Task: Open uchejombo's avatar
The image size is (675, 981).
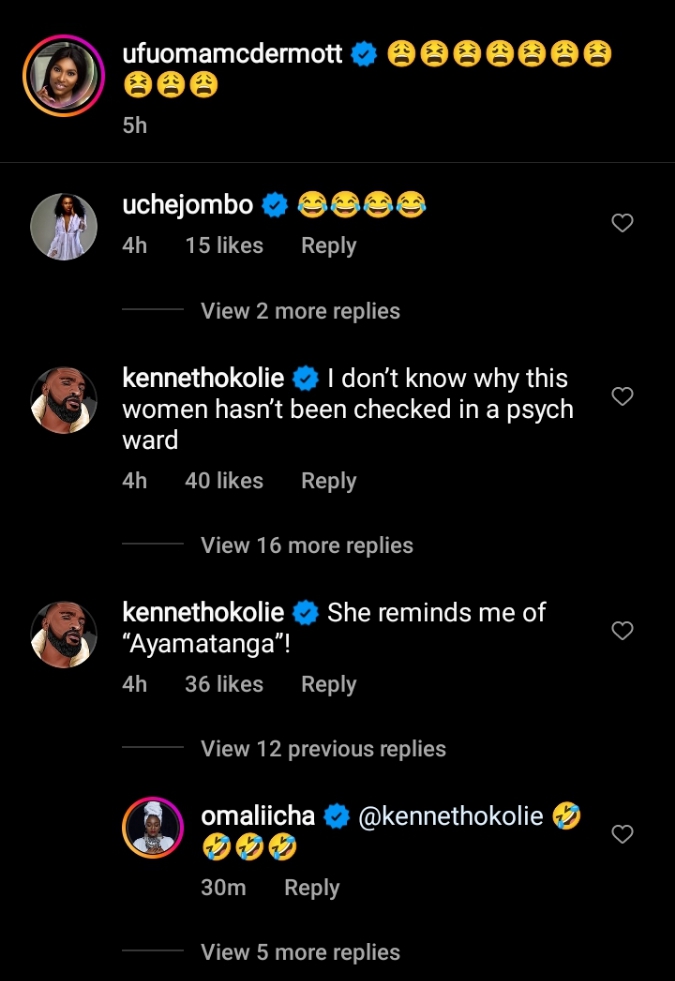Action: [64, 226]
